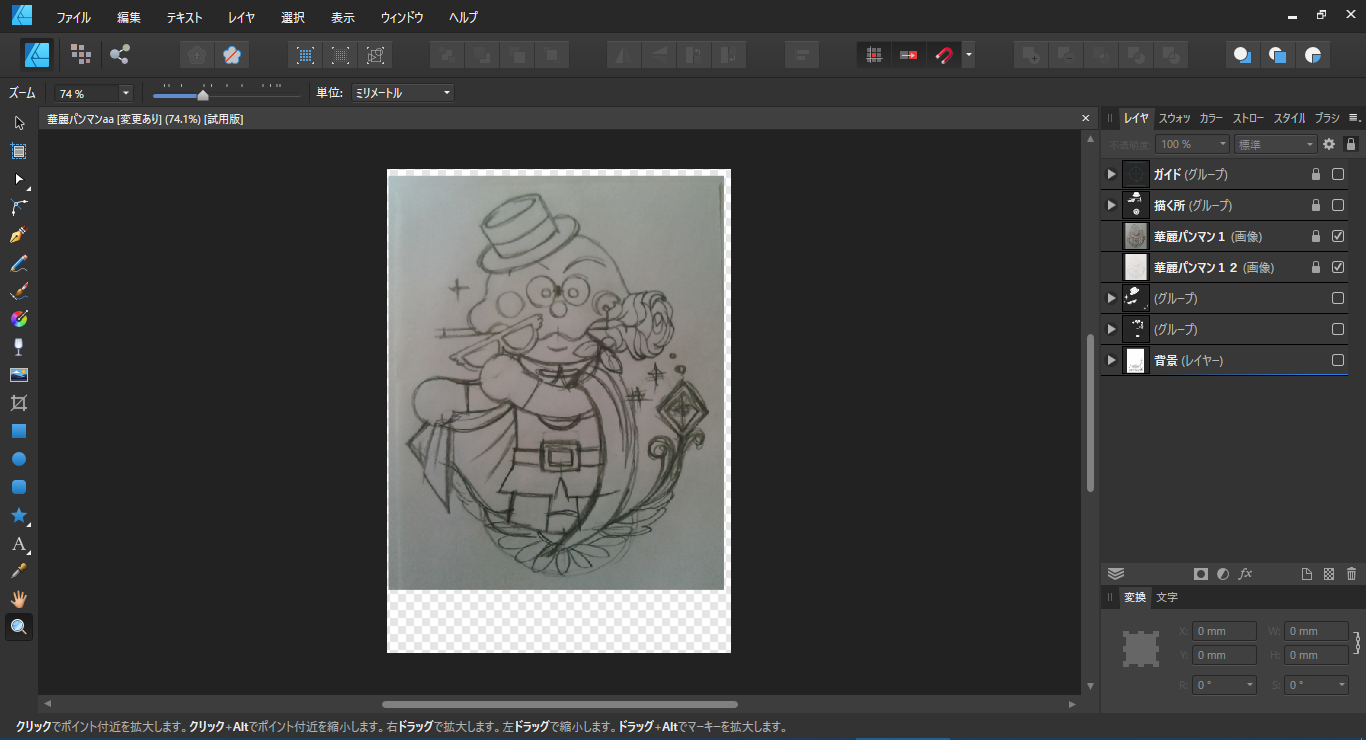Open the blend mode 標準 dropdown
This screenshot has width=1366, height=740.
tap(1276, 144)
